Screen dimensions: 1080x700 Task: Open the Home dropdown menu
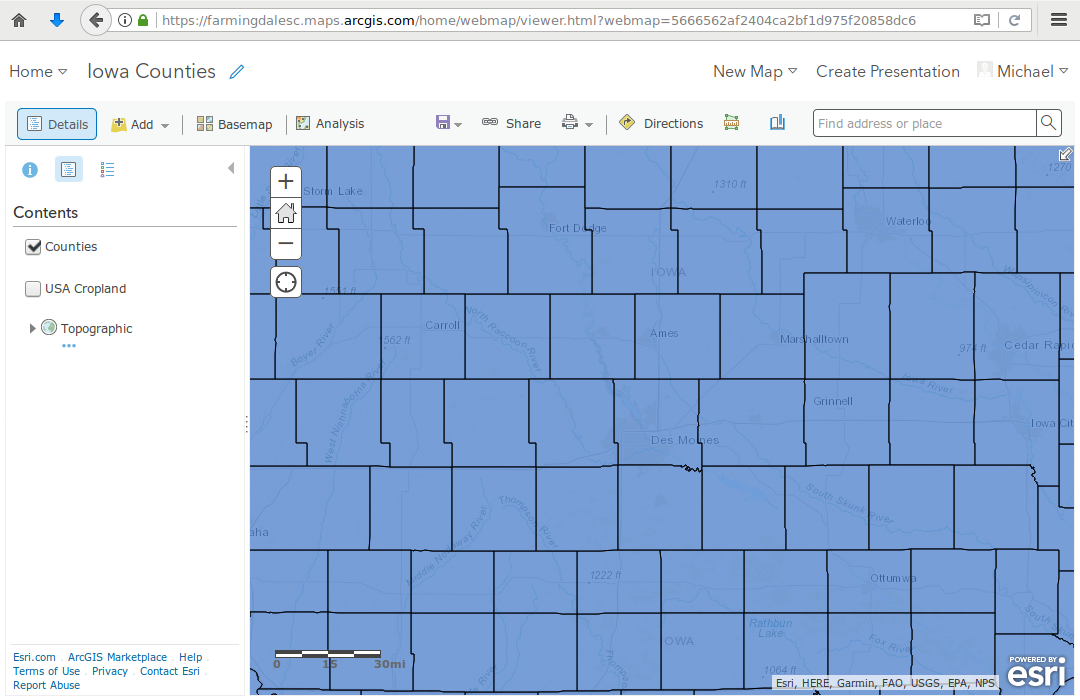(38, 72)
